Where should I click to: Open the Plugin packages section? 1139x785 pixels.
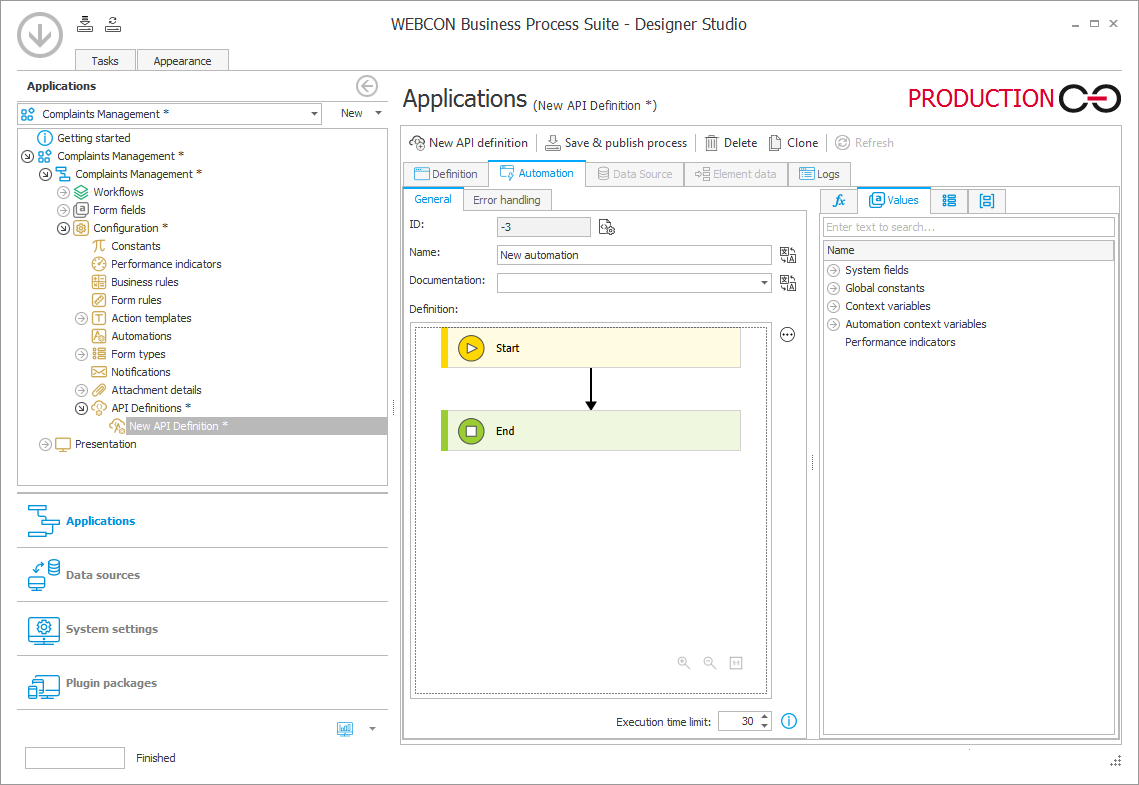click(203, 683)
